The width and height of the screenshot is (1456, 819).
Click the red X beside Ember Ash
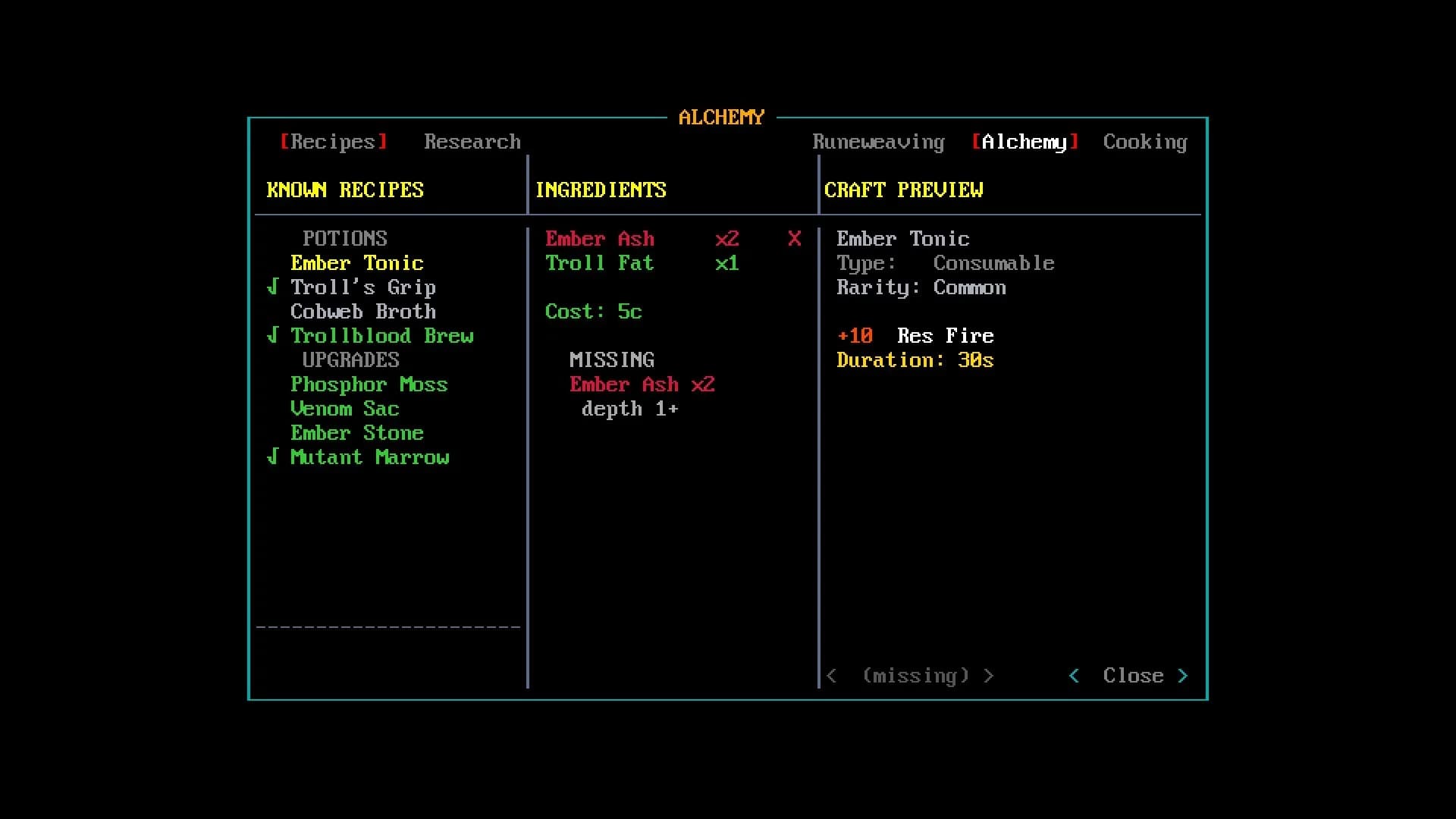point(794,239)
